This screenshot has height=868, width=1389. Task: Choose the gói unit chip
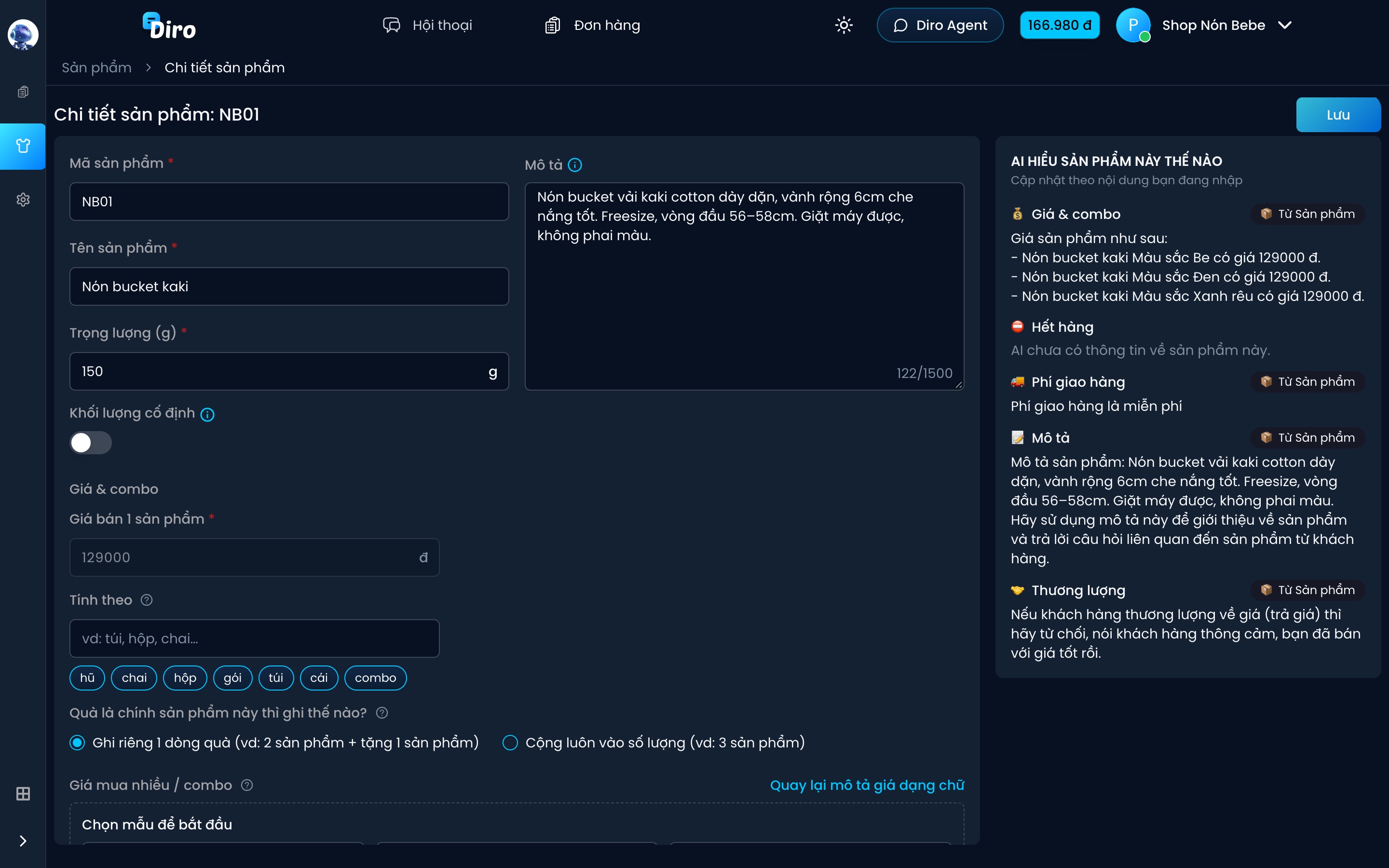pos(232,678)
